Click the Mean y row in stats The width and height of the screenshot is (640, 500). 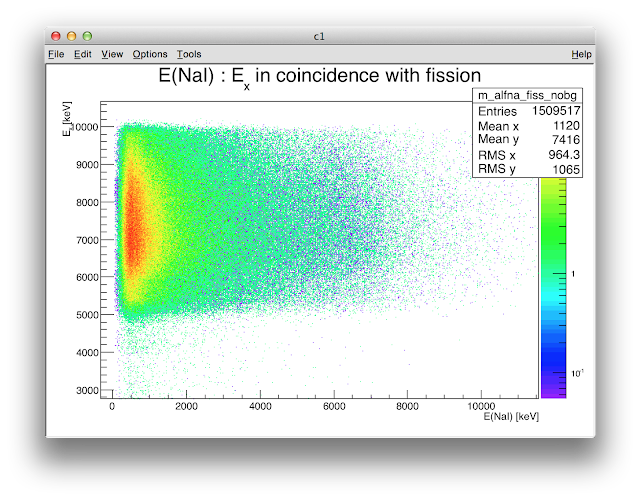[x=529, y=140]
